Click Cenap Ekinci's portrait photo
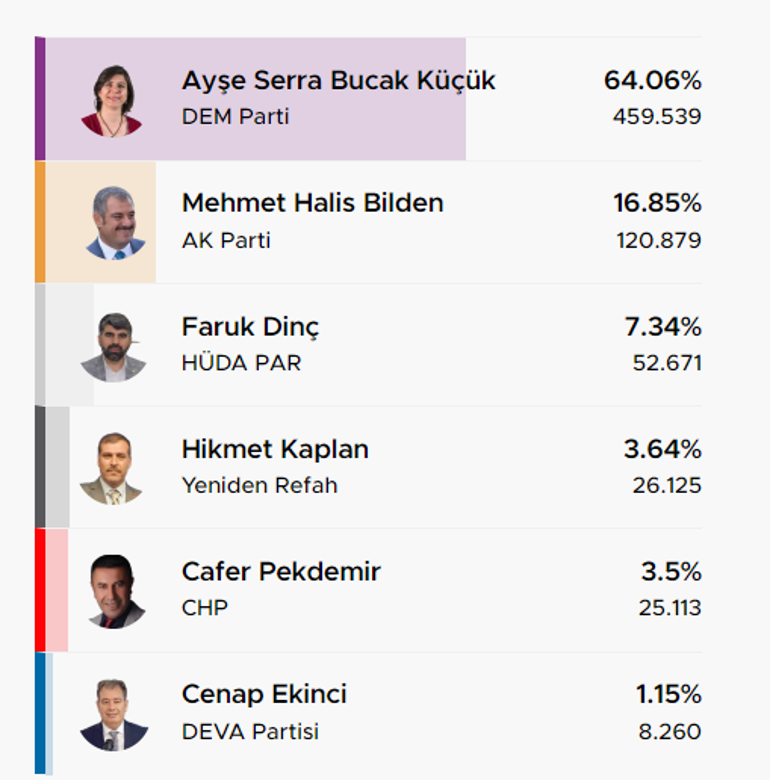The width and height of the screenshot is (770, 780). coord(113,715)
